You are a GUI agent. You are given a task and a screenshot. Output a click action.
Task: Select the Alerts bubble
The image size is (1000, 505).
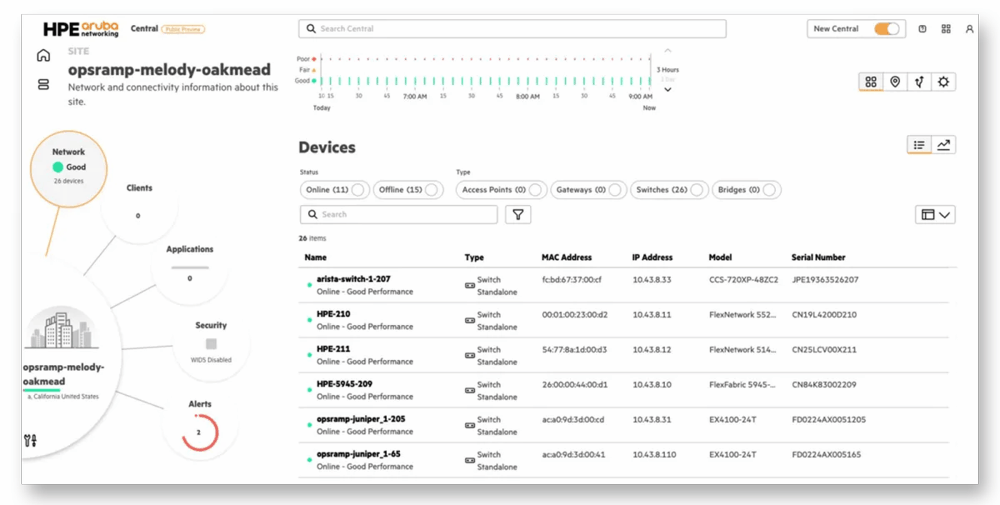200,423
